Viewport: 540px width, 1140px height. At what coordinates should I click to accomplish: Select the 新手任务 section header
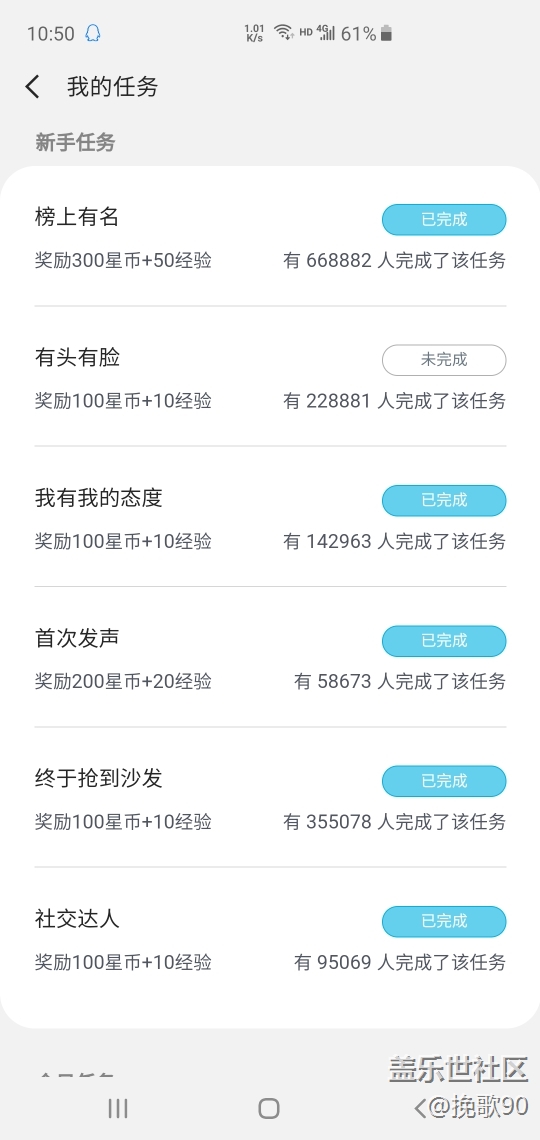pos(76,142)
